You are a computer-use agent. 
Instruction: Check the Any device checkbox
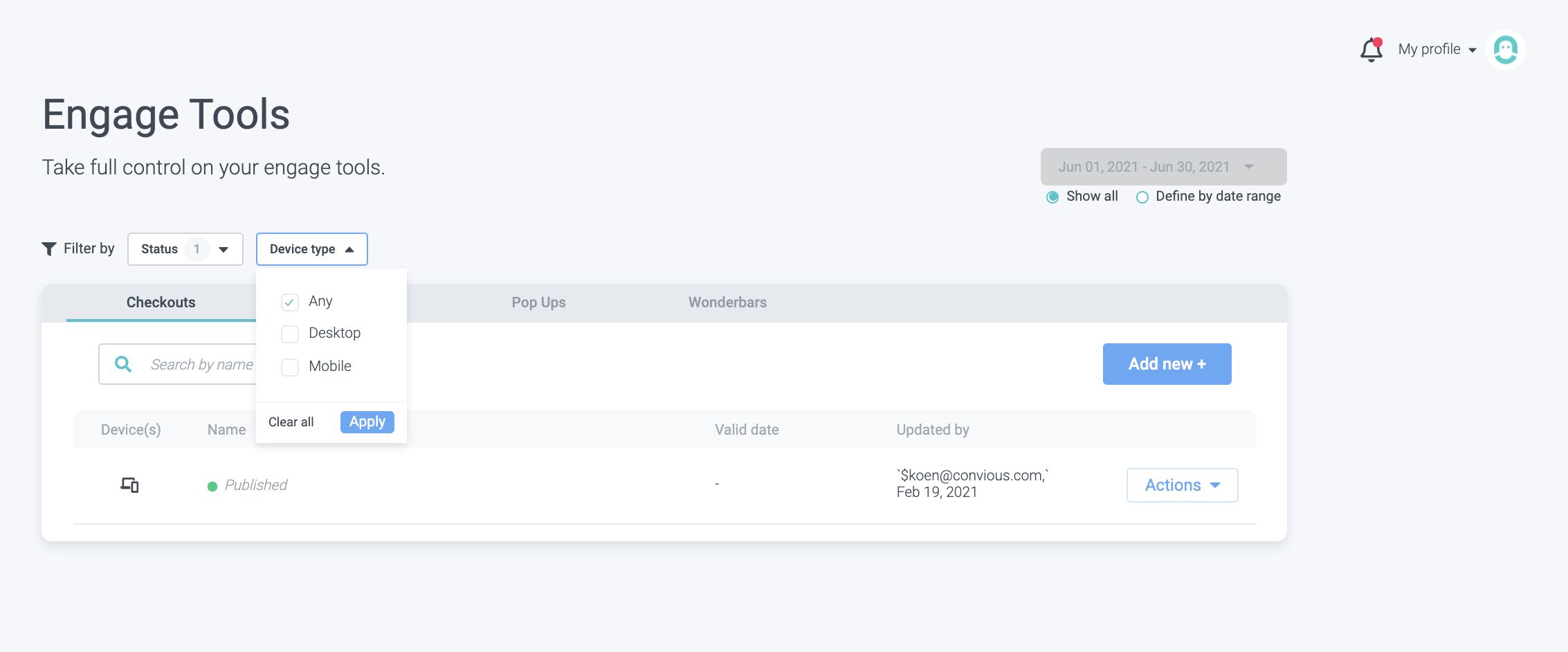click(290, 302)
